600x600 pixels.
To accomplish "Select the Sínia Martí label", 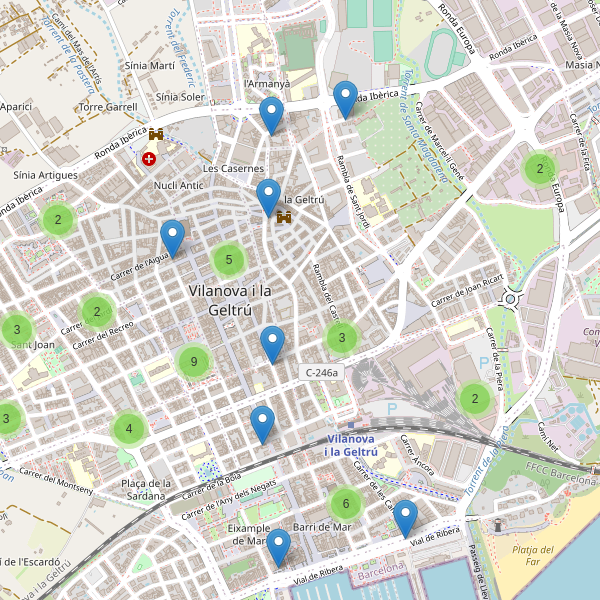I will pos(150,66).
